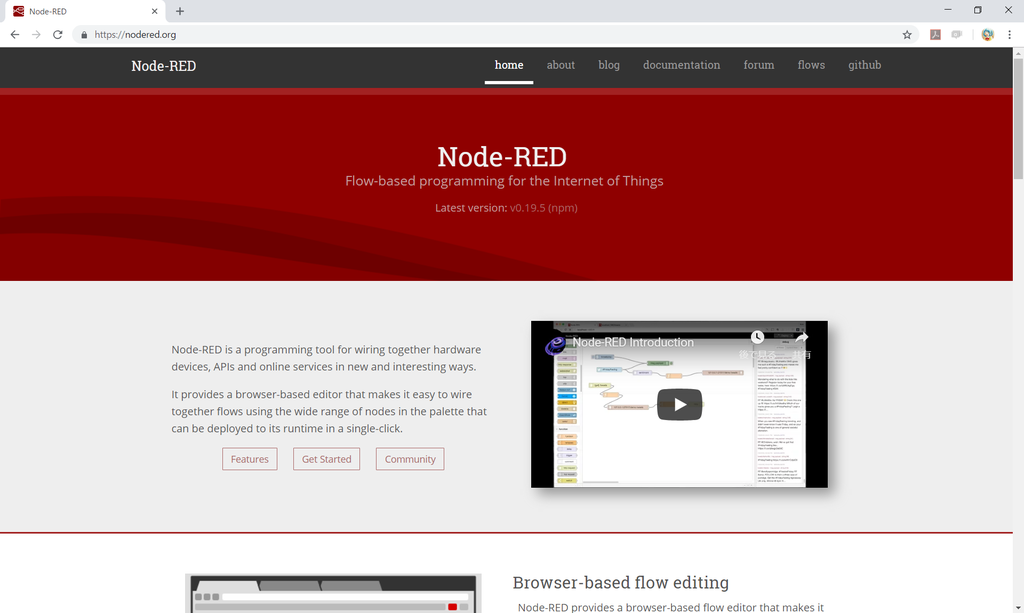Viewport: 1024px width, 613px height.
Task: Click the browser forward arrow
Action: click(x=36, y=35)
